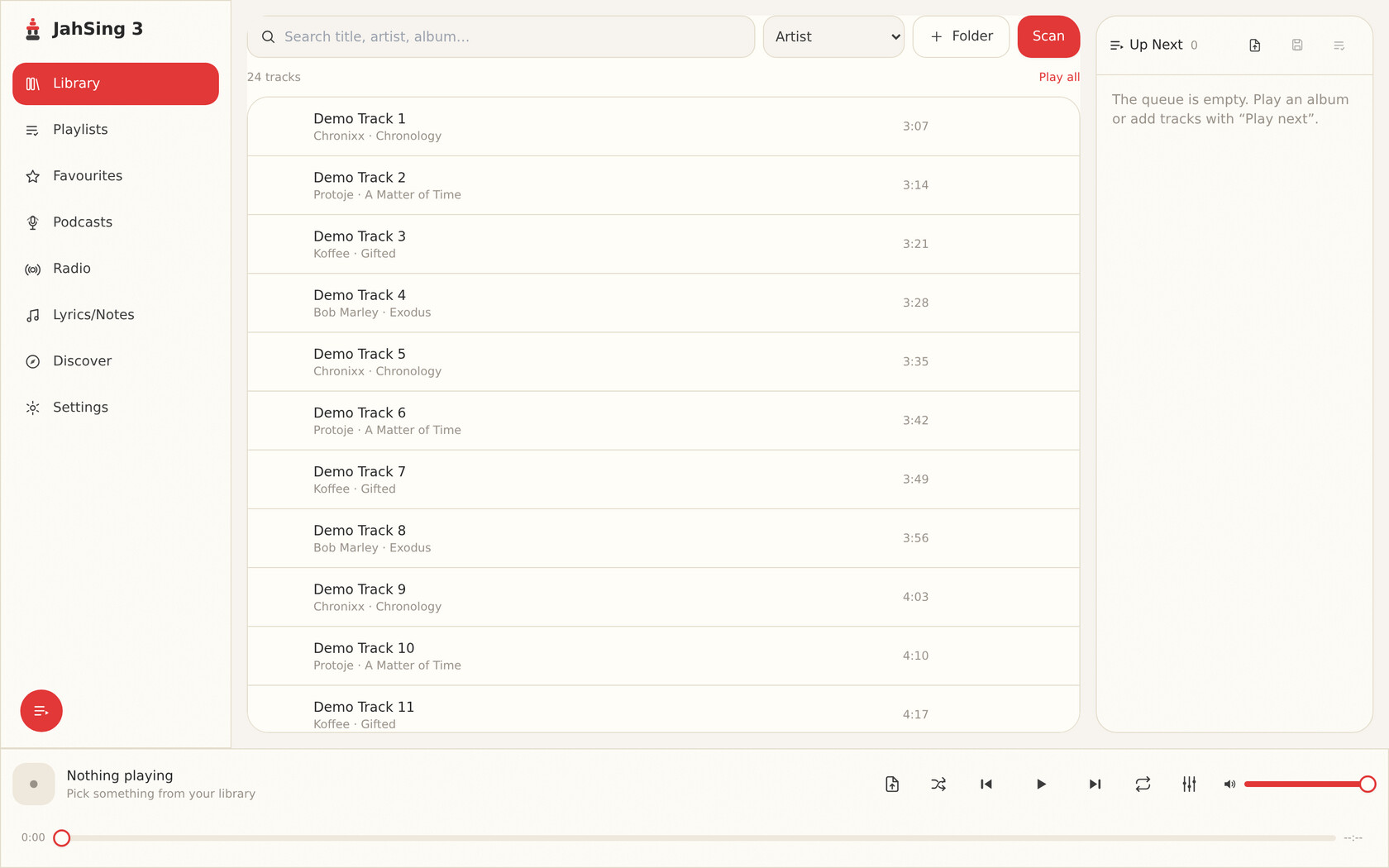Select Demo Track 3 by Koffee
Image resolution: width=1389 pixels, height=868 pixels.
[663, 245]
